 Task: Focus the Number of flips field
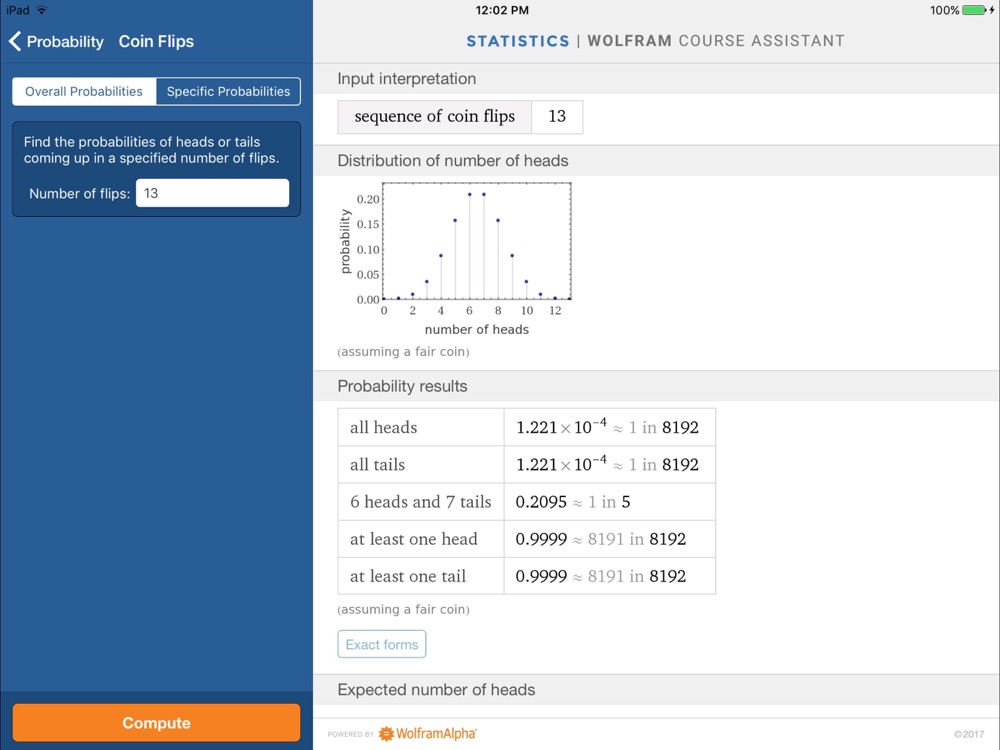click(x=212, y=193)
